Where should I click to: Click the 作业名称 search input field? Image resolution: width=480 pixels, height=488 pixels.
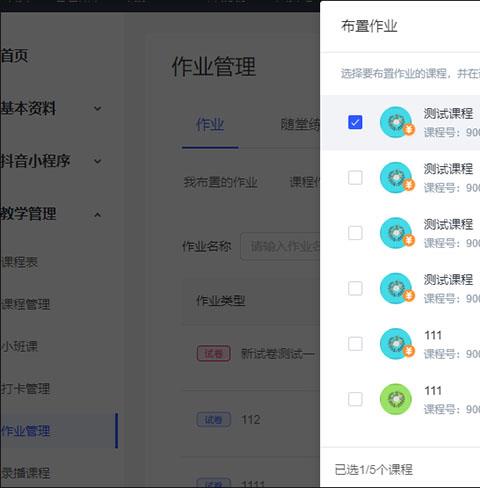(280, 246)
